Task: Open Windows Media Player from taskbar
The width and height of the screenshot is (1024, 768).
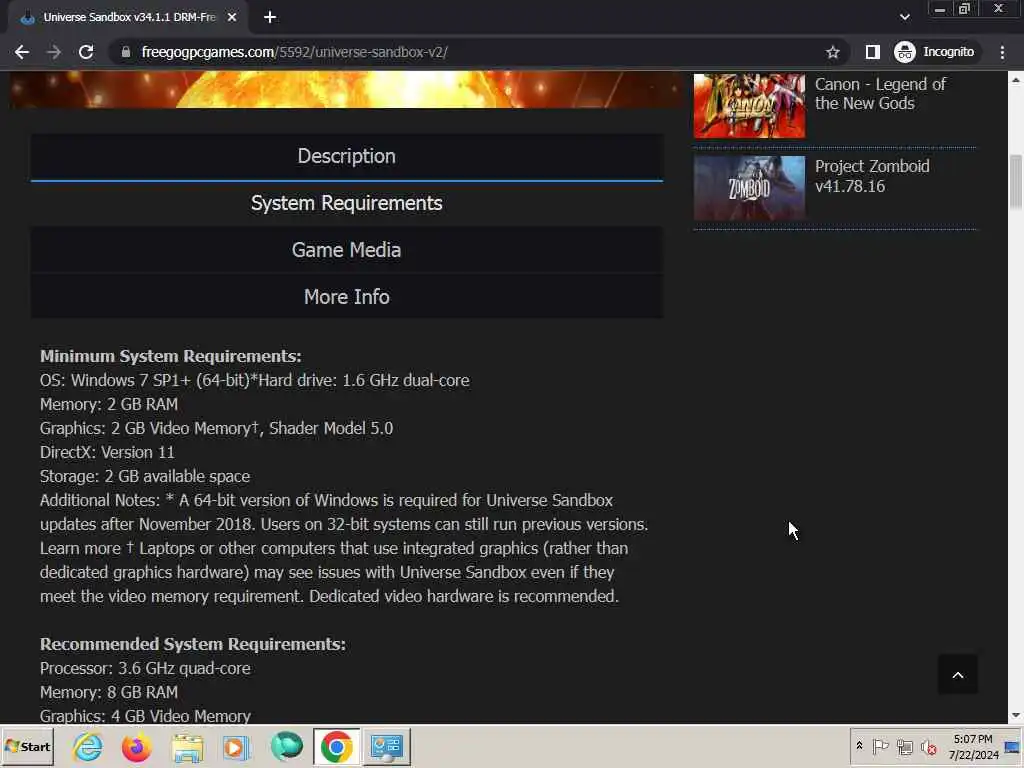Action: [x=236, y=746]
